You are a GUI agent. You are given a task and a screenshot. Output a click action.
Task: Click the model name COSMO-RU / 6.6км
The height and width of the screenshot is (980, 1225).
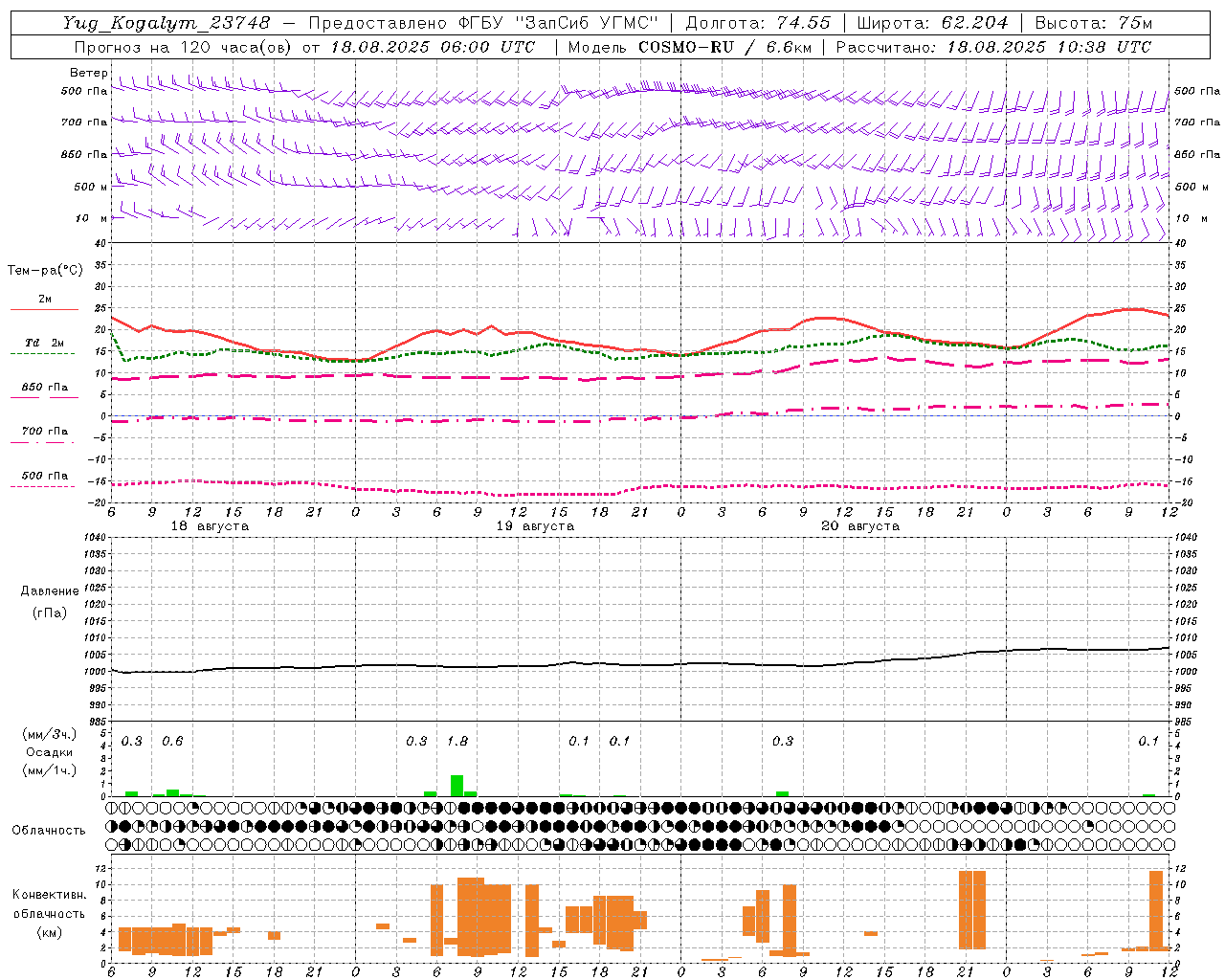coord(724,47)
